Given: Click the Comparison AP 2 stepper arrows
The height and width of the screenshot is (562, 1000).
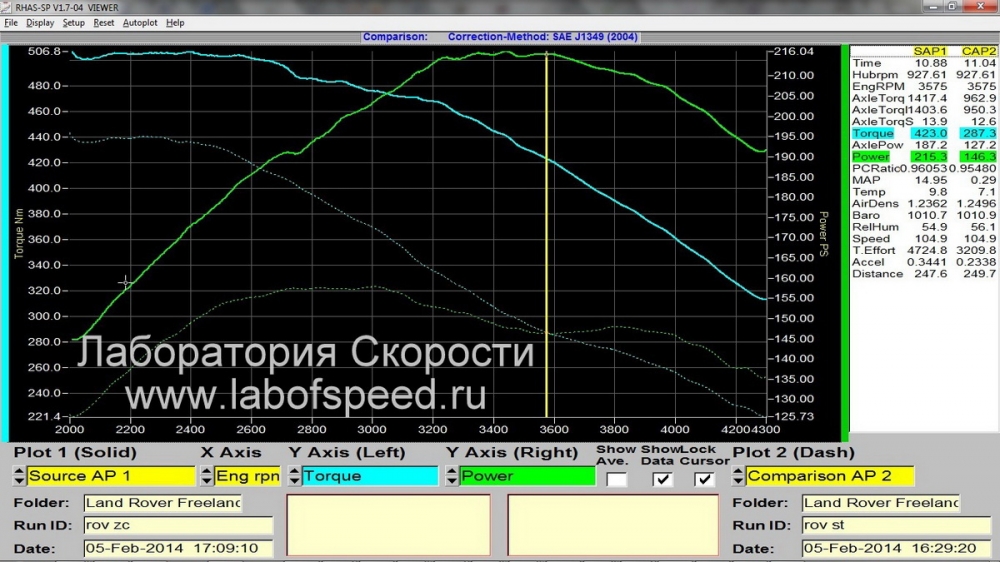Looking at the screenshot, I should 738,476.
